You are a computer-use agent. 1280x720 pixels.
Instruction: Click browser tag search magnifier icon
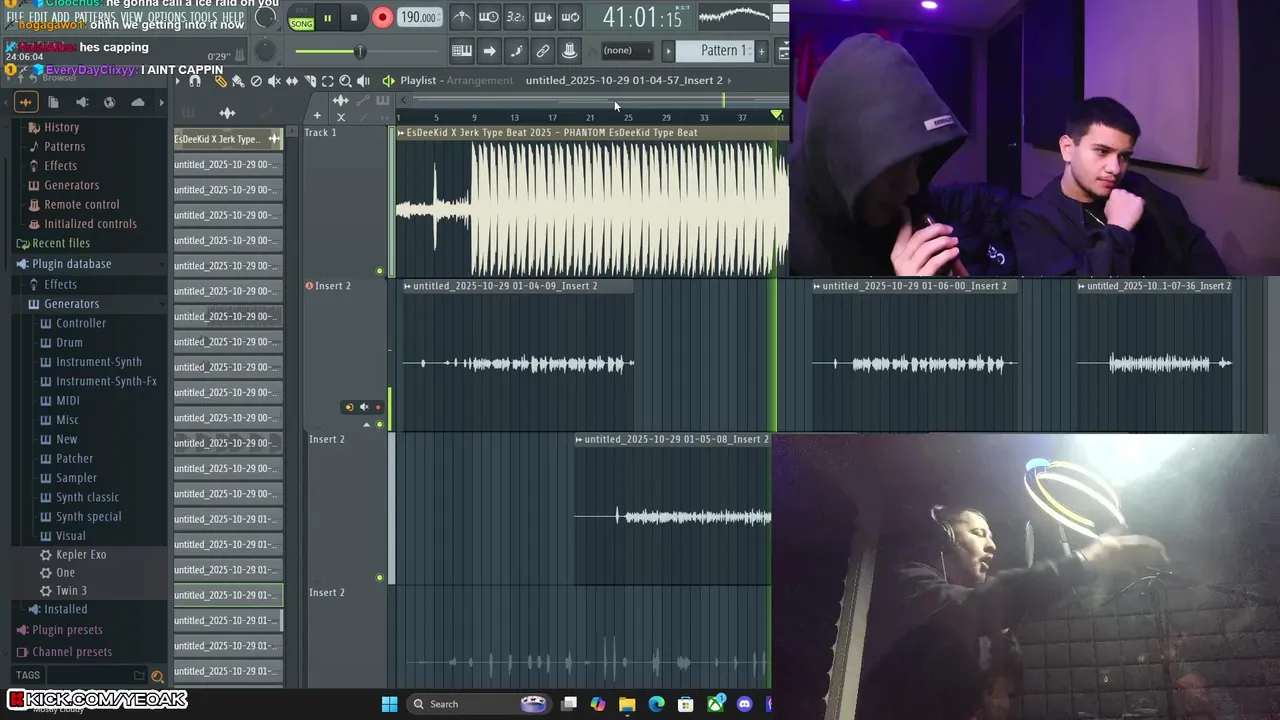click(x=157, y=676)
